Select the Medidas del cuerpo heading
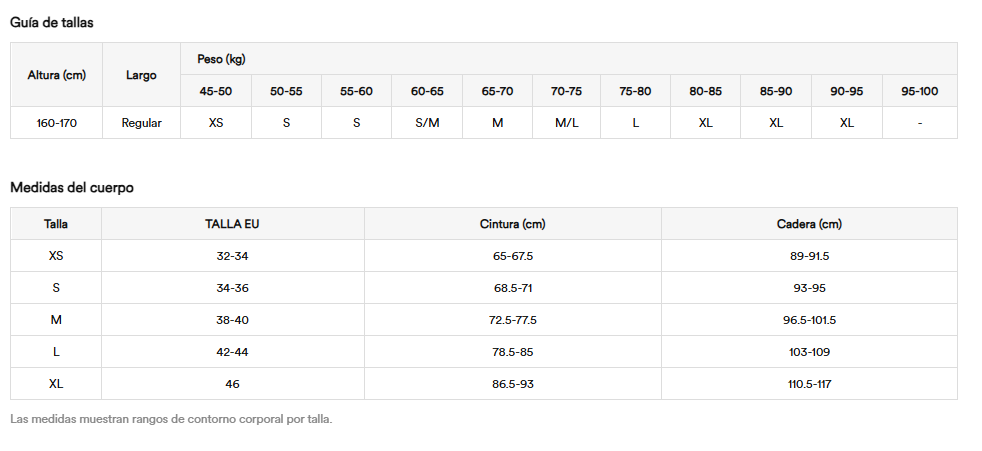The image size is (982, 451). (x=72, y=187)
